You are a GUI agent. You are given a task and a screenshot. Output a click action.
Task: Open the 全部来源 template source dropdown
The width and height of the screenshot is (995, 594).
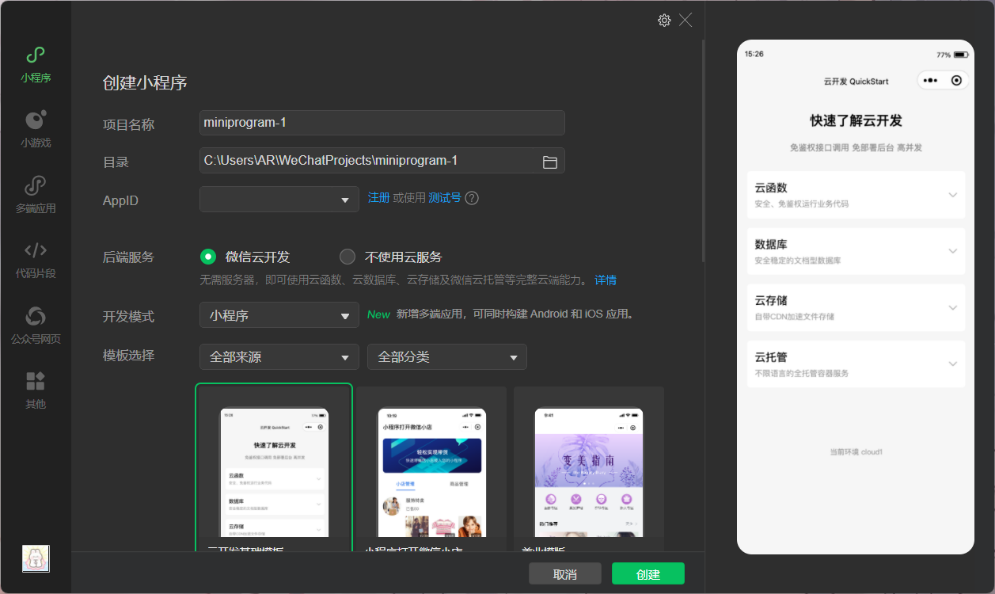tap(279, 357)
